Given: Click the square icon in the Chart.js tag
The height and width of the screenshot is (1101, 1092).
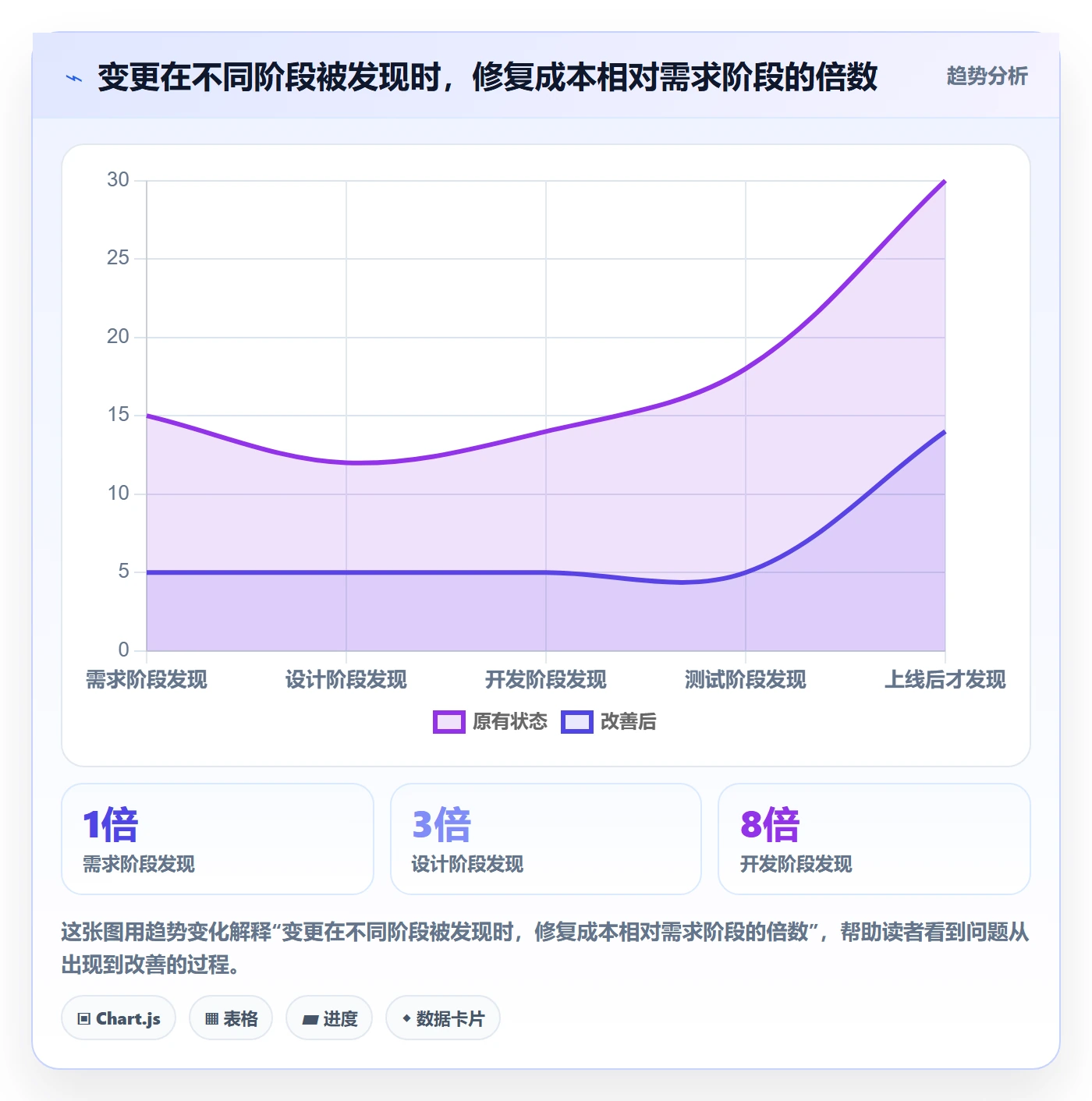Looking at the screenshot, I should (84, 1019).
